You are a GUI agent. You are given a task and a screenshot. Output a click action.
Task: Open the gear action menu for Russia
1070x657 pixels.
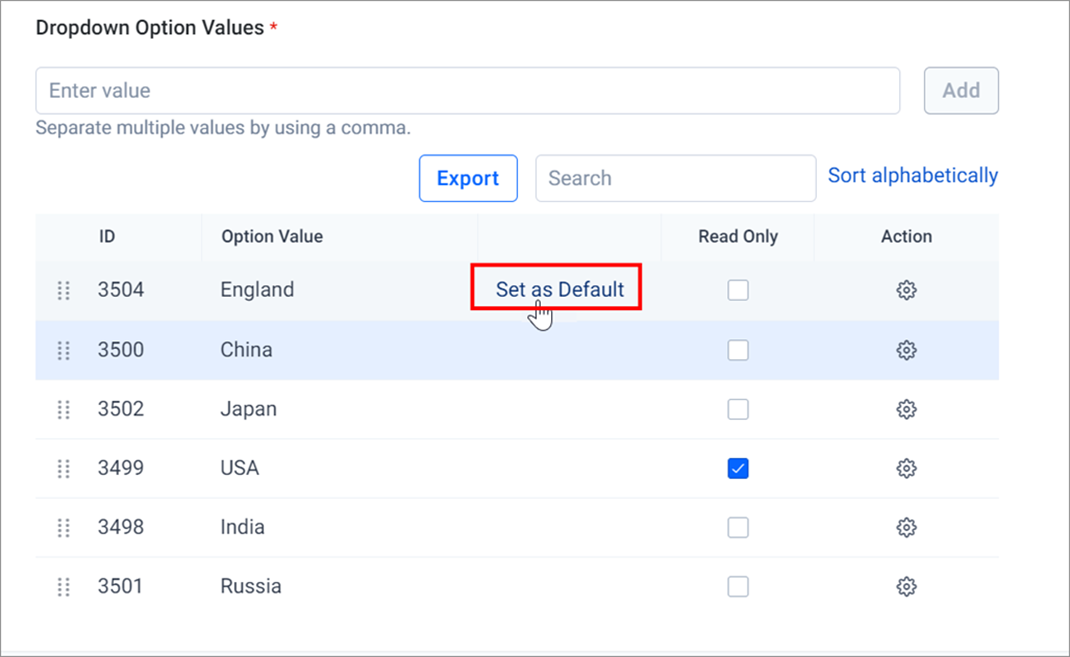click(906, 587)
